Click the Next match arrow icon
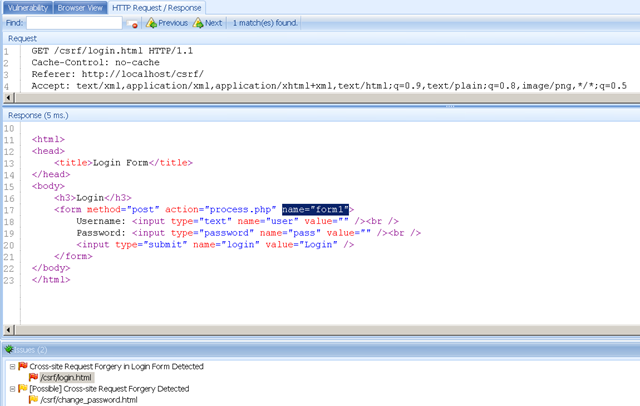The width and height of the screenshot is (640, 406). [198, 23]
